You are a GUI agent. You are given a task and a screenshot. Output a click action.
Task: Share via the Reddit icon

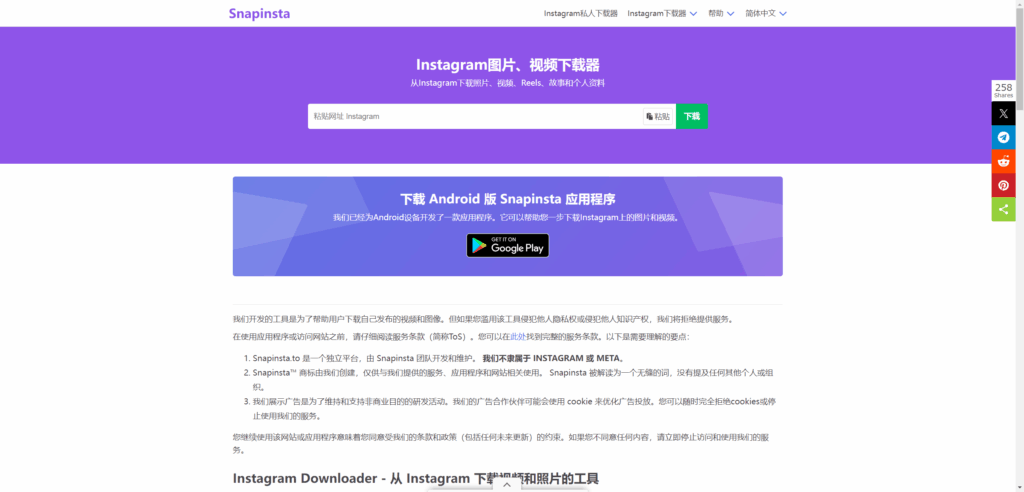point(1003,161)
